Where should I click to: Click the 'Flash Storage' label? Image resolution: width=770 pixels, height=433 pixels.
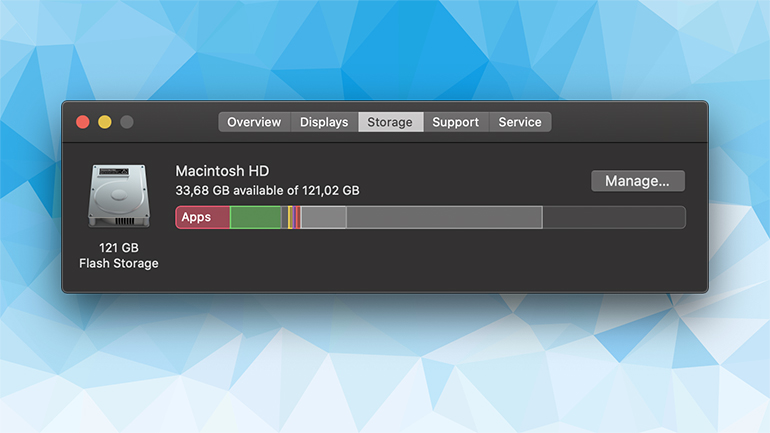click(x=119, y=264)
